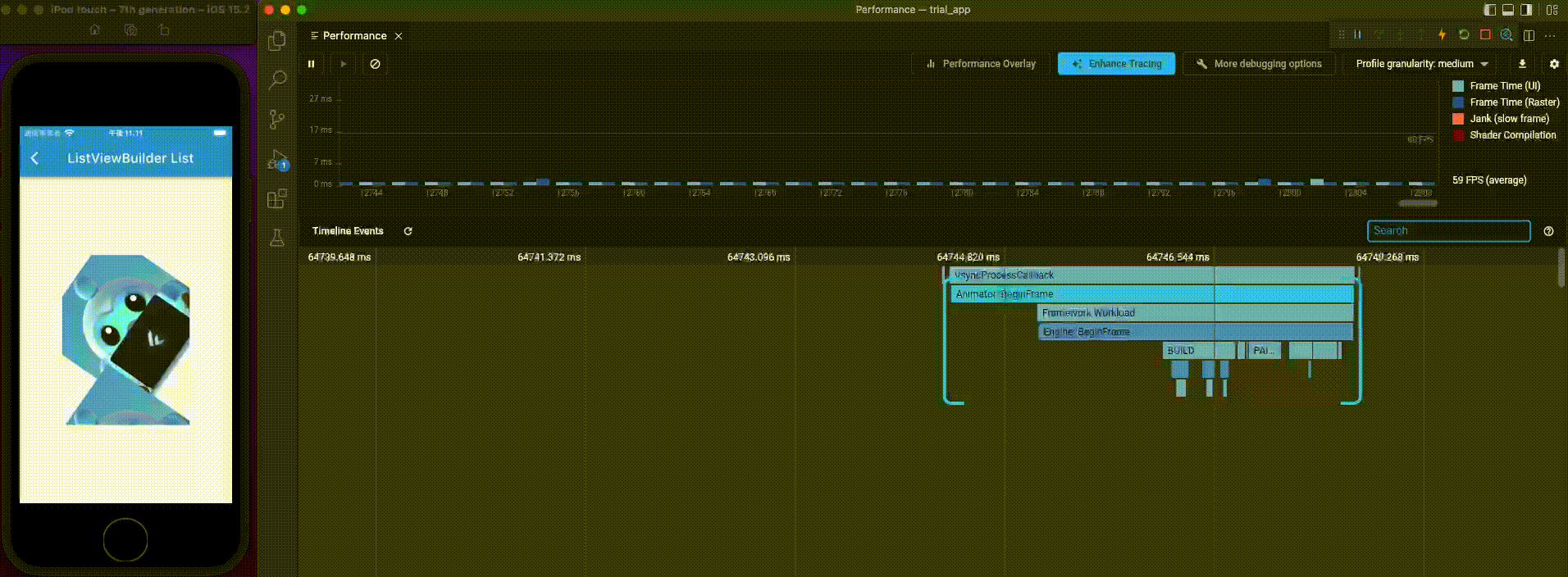The width and height of the screenshot is (1568, 577).
Task: Select the BUILD event block
Action: [x=1198, y=351]
